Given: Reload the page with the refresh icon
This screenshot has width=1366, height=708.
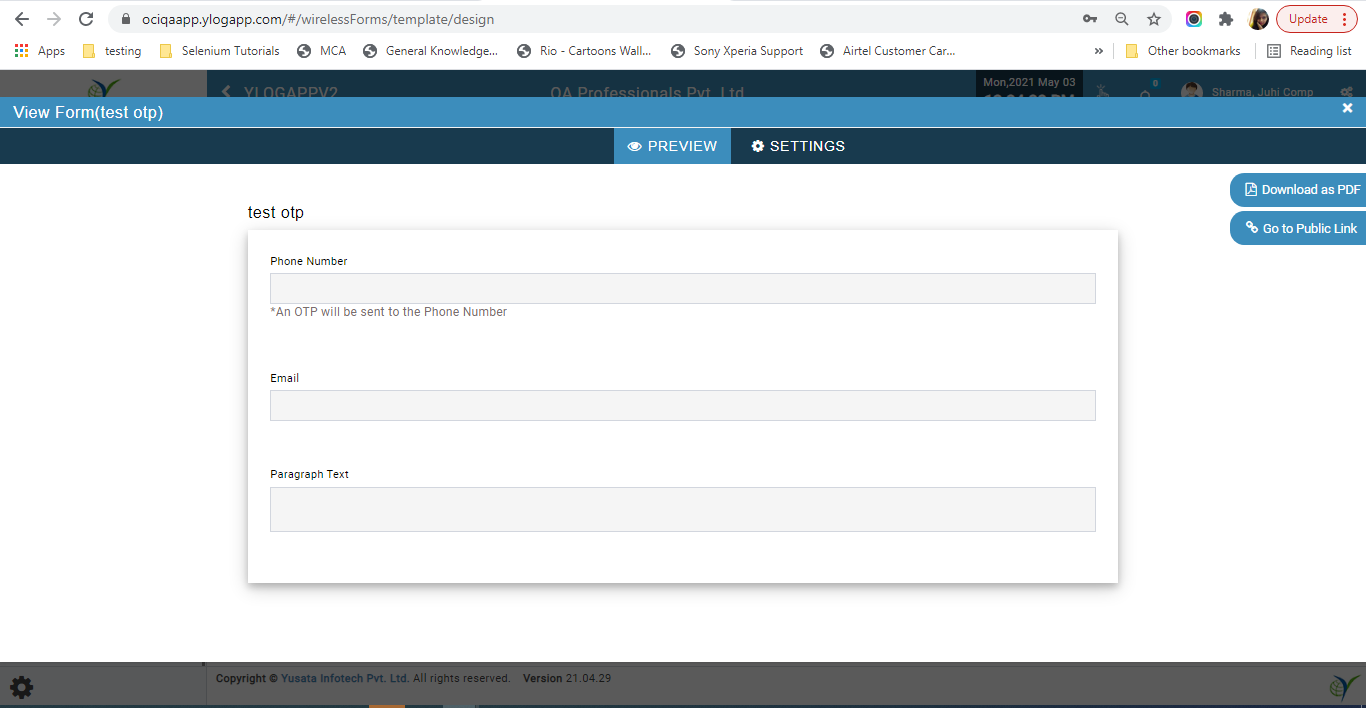Looking at the screenshot, I should point(86,19).
